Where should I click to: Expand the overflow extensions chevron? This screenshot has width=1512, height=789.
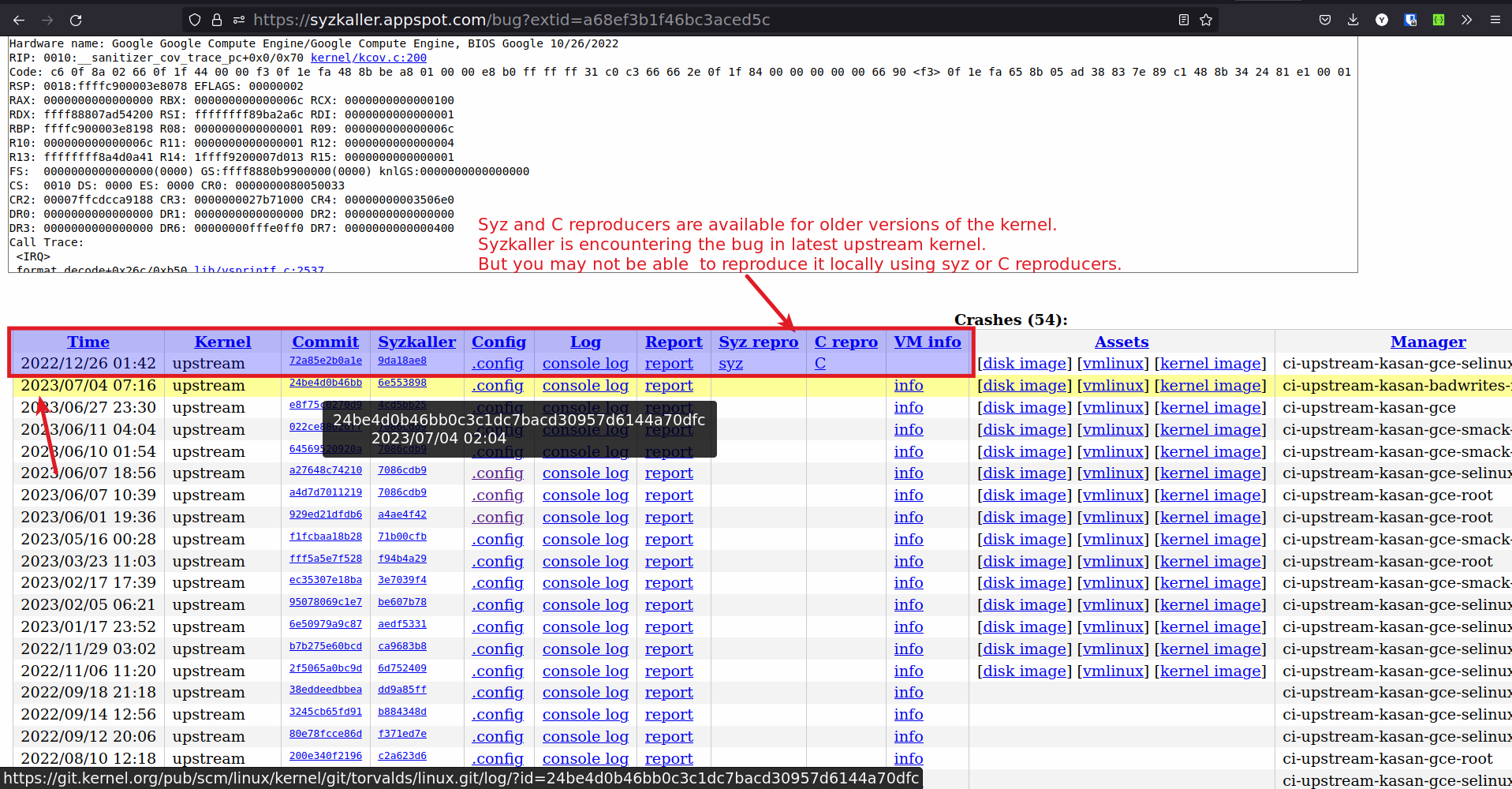(1466, 20)
